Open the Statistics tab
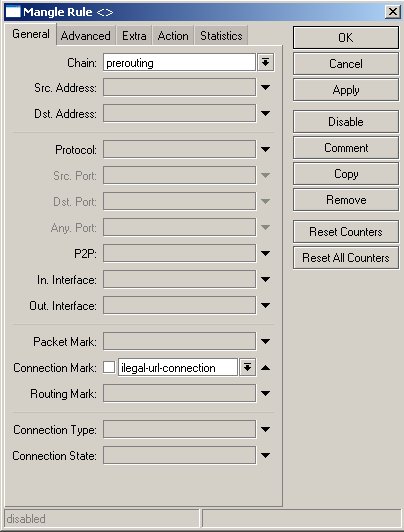The image size is (404, 532). click(x=221, y=36)
